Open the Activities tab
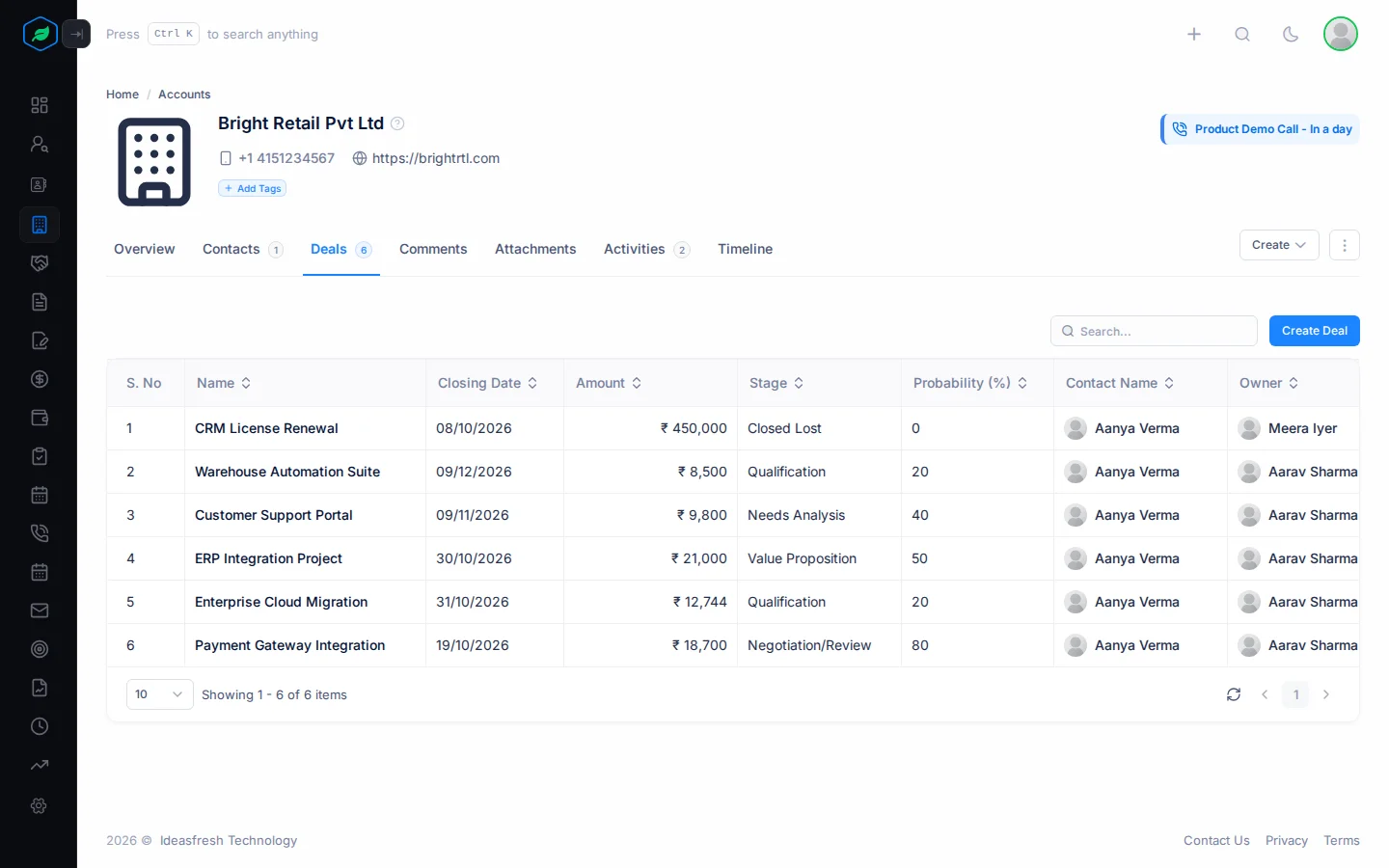 (x=647, y=249)
